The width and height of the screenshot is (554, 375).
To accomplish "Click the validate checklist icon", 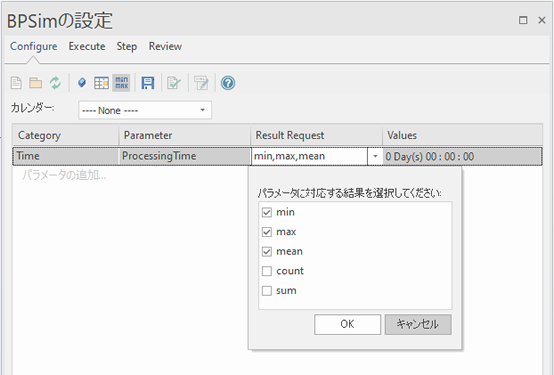I will pyautogui.click(x=174, y=83).
